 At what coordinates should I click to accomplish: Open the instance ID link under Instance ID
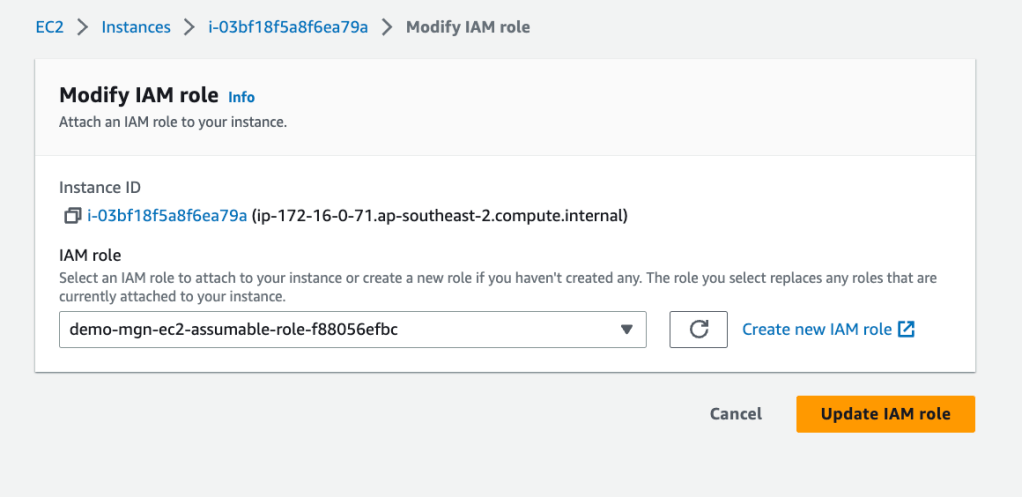coord(167,215)
